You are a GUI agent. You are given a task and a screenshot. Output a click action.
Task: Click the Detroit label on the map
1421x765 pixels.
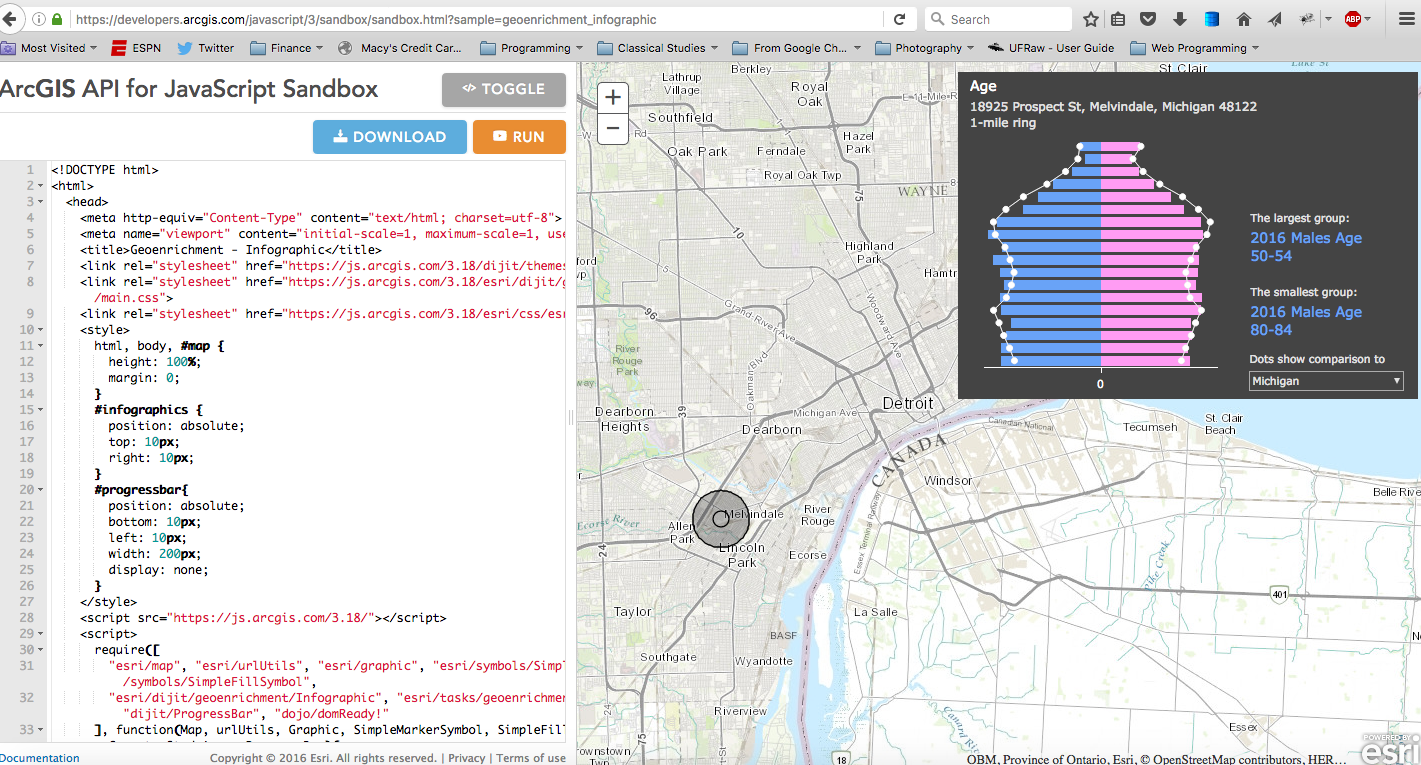point(908,403)
